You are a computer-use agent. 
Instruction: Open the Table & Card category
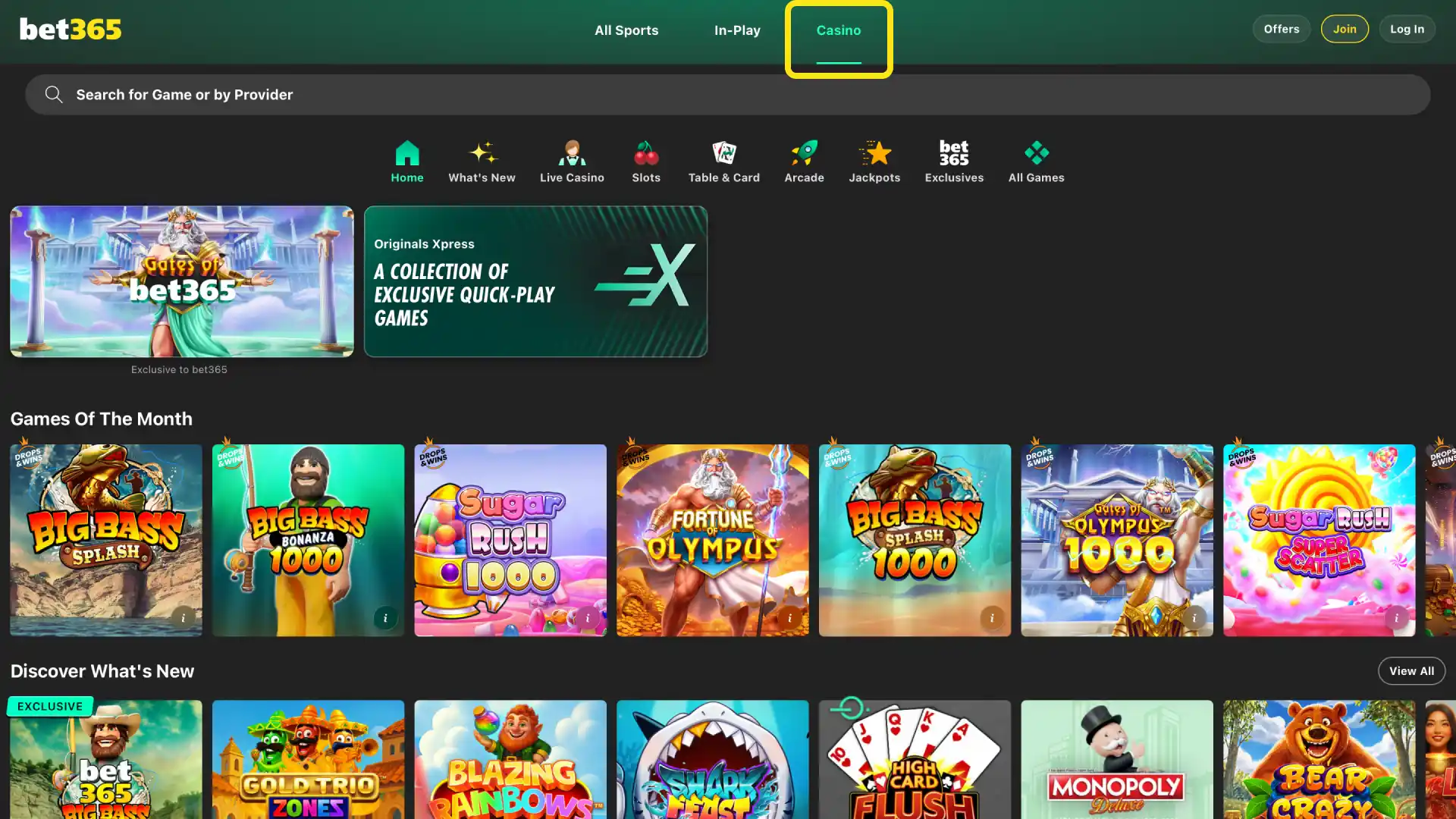tap(723, 162)
